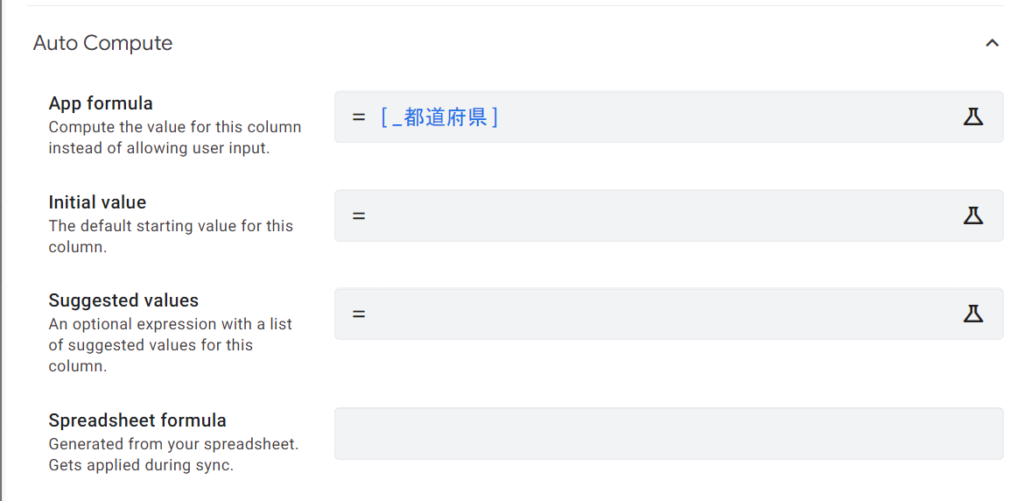Click the Suggested values flask icon

[973, 313]
